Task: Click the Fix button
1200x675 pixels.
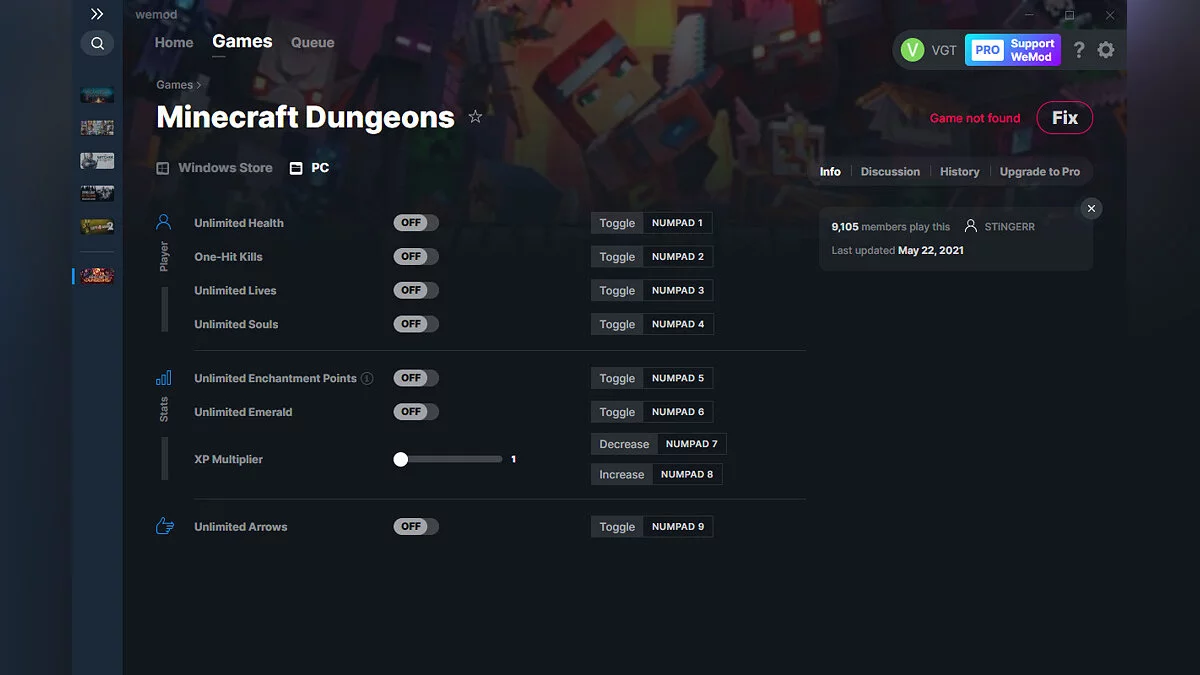Action: coord(1065,118)
